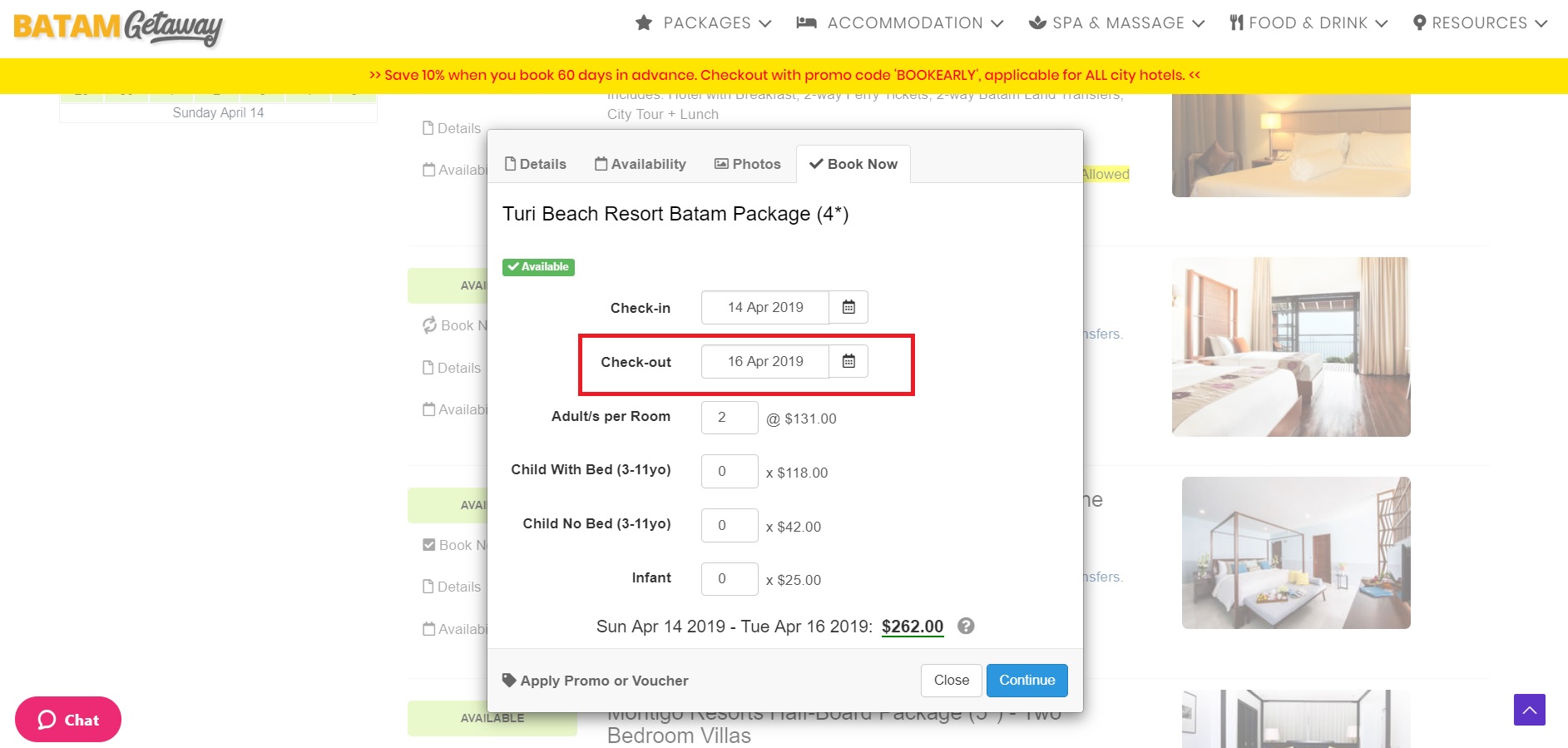Click the Continue button
Screen dimensions: 1568x748
(1027, 680)
